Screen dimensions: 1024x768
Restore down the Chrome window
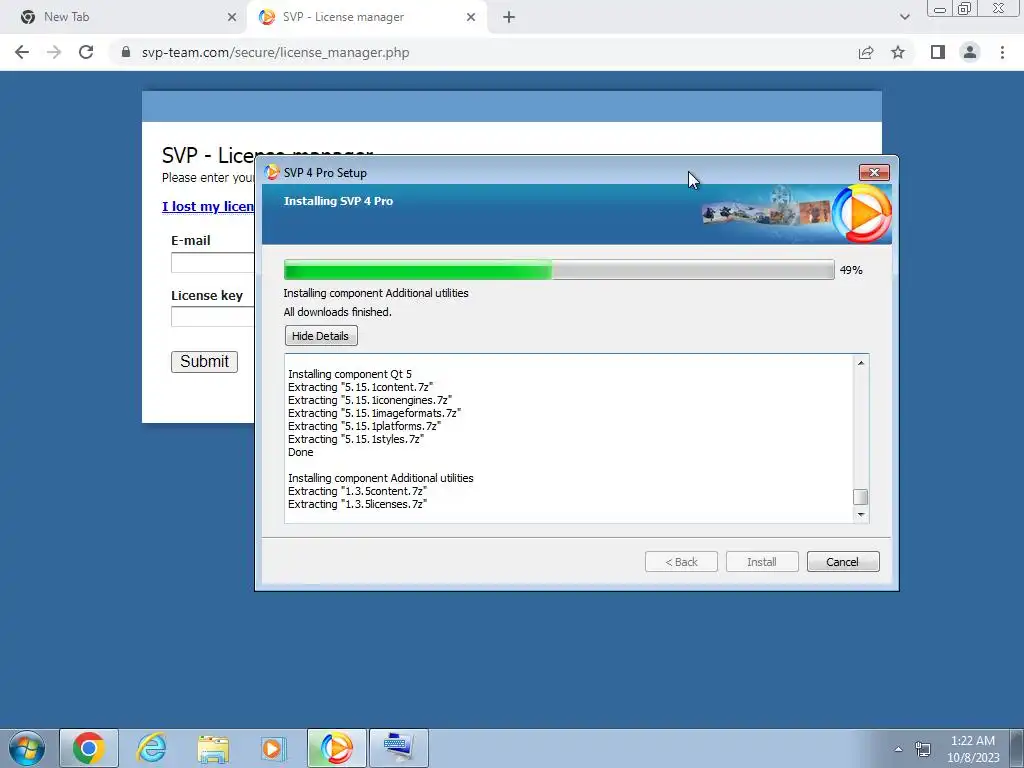pyautogui.click(x=964, y=8)
